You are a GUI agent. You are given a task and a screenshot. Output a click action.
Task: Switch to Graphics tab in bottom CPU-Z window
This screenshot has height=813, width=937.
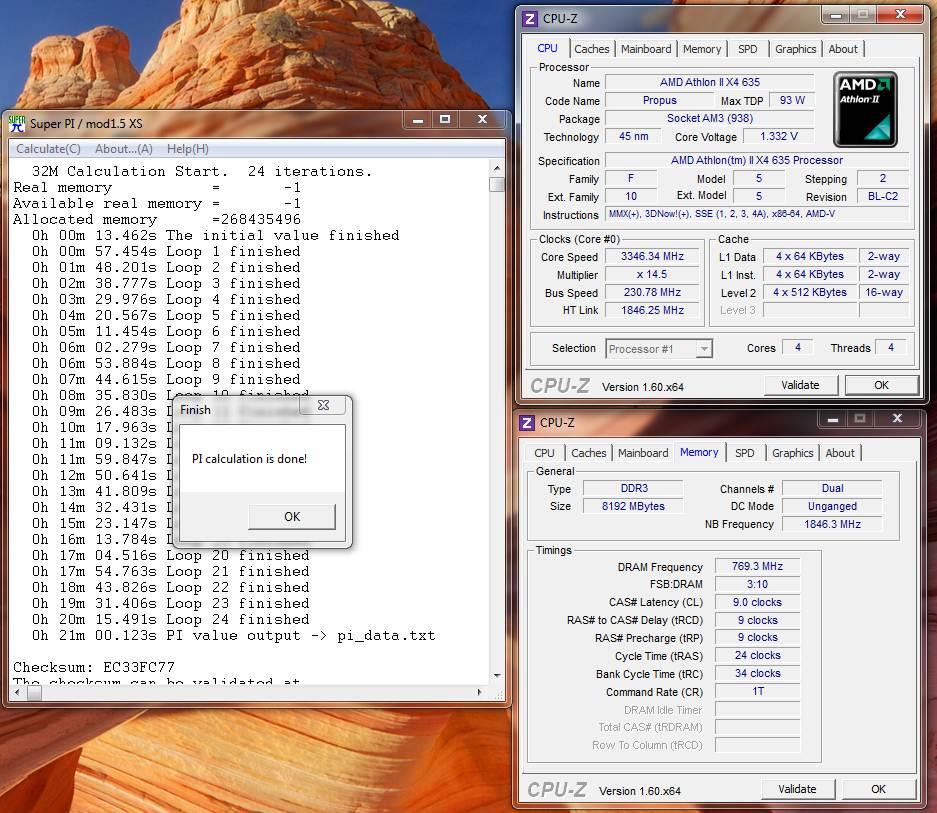click(x=792, y=453)
